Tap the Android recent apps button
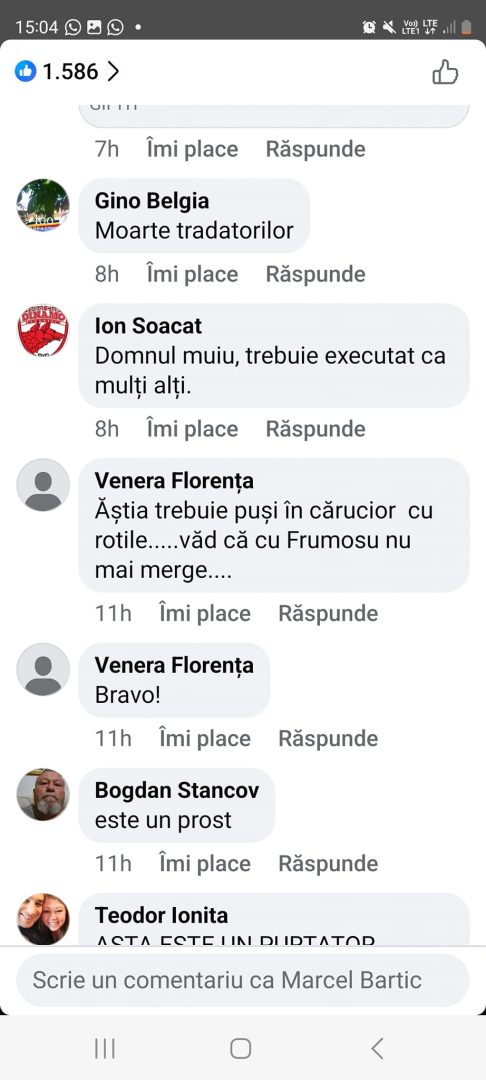The height and width of the screenshot is (1080, 486). click(105, 1048)
